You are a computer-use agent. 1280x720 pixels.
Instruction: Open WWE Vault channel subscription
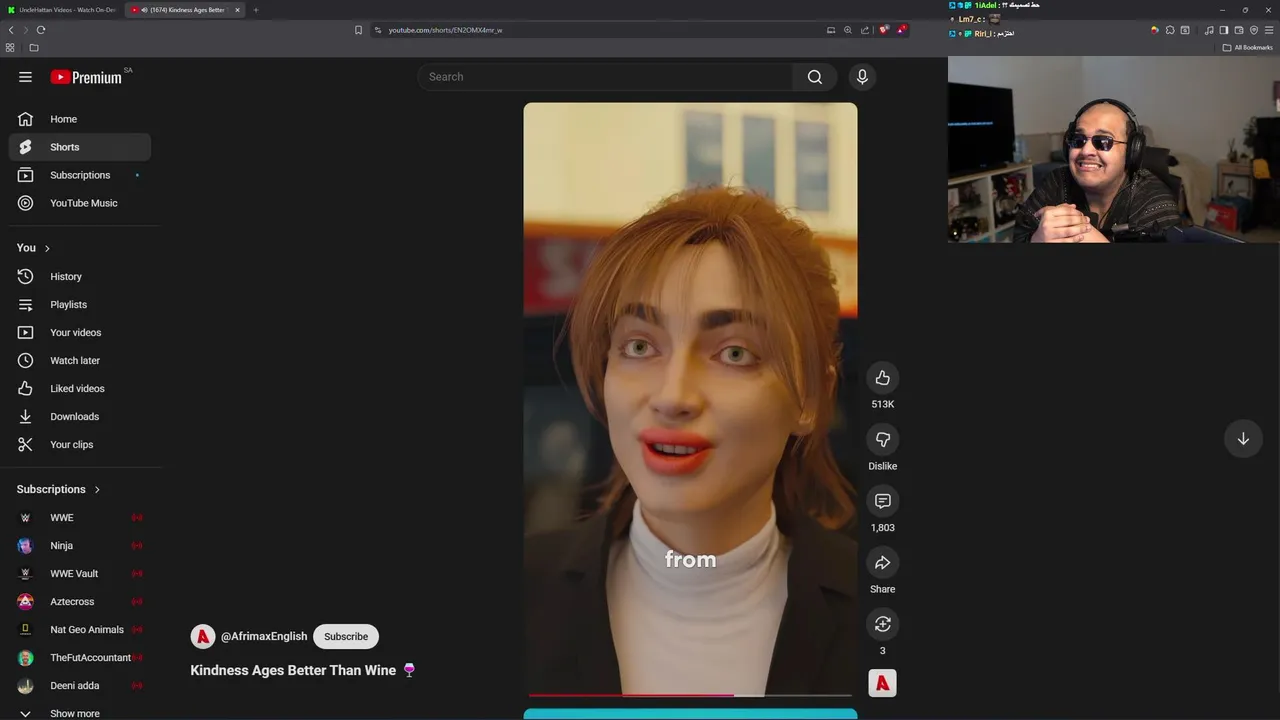pyautogui.click(x=80, y=574)
